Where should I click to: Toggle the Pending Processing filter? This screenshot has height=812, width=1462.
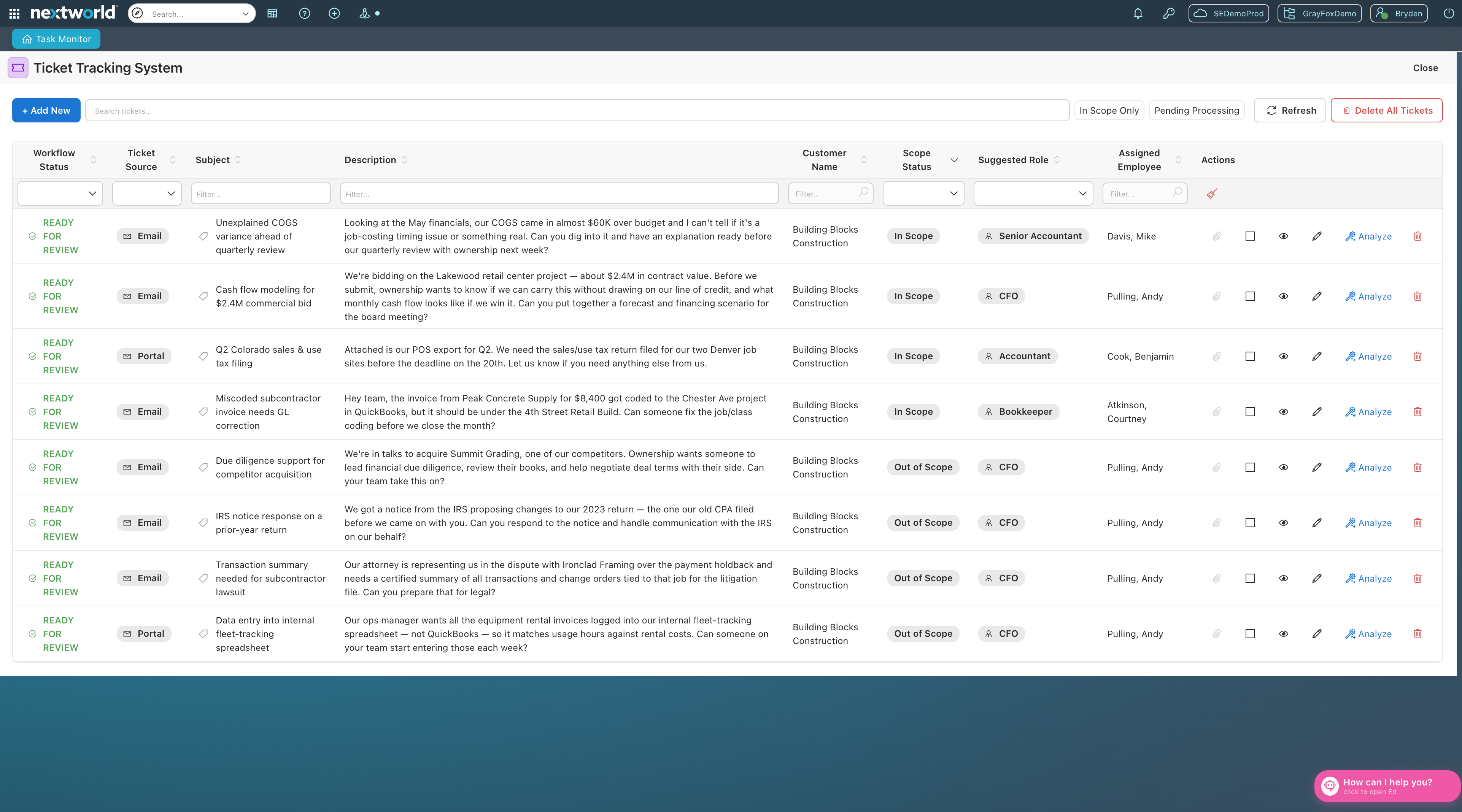(1197, 110)
